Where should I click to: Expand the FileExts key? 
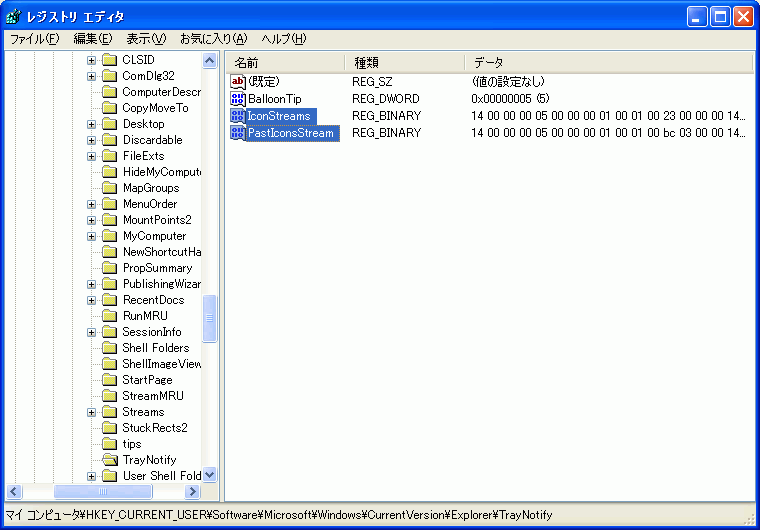coord(91,156)
